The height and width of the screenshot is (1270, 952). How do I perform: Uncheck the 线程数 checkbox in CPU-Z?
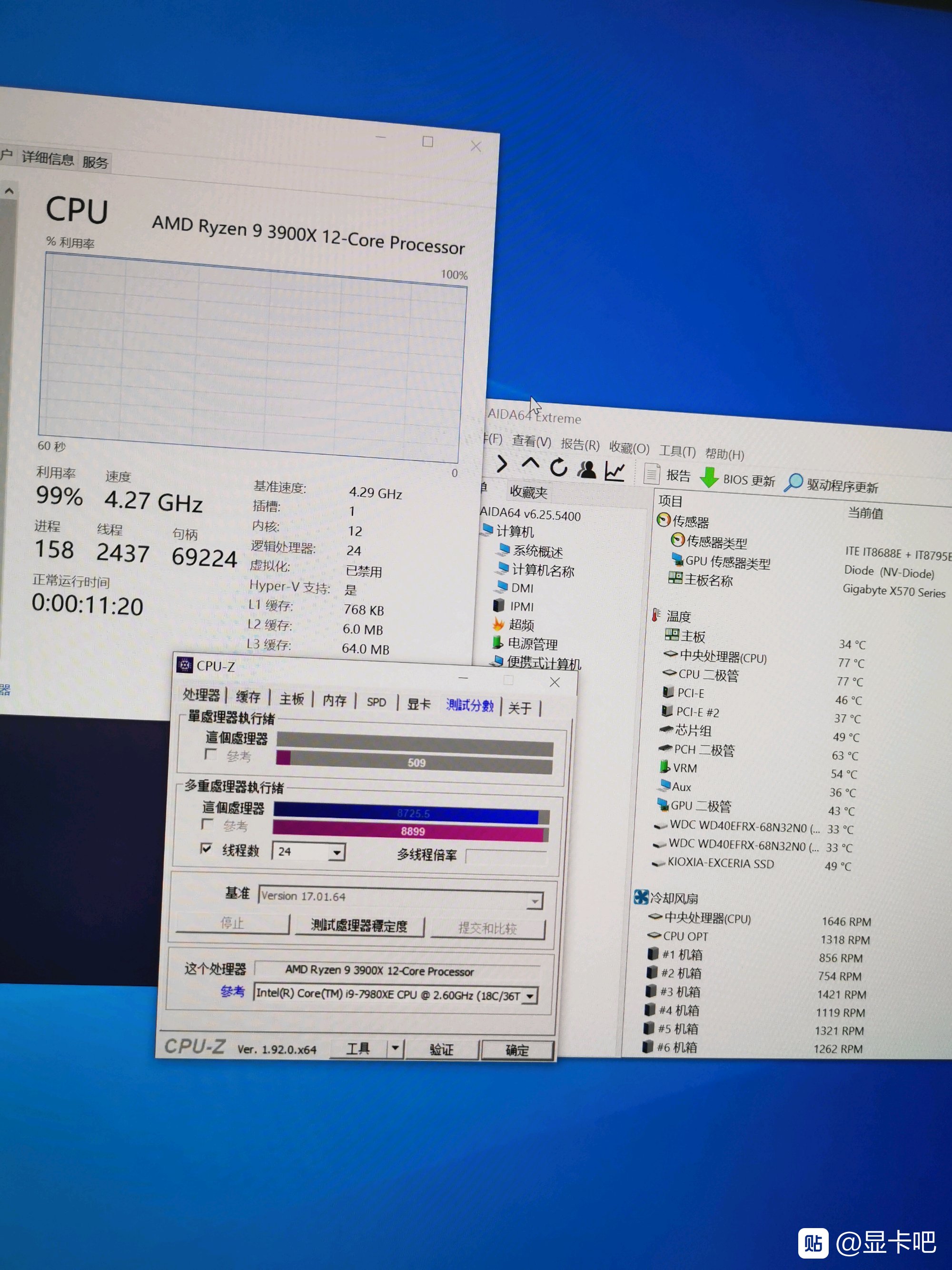(206, 848)
